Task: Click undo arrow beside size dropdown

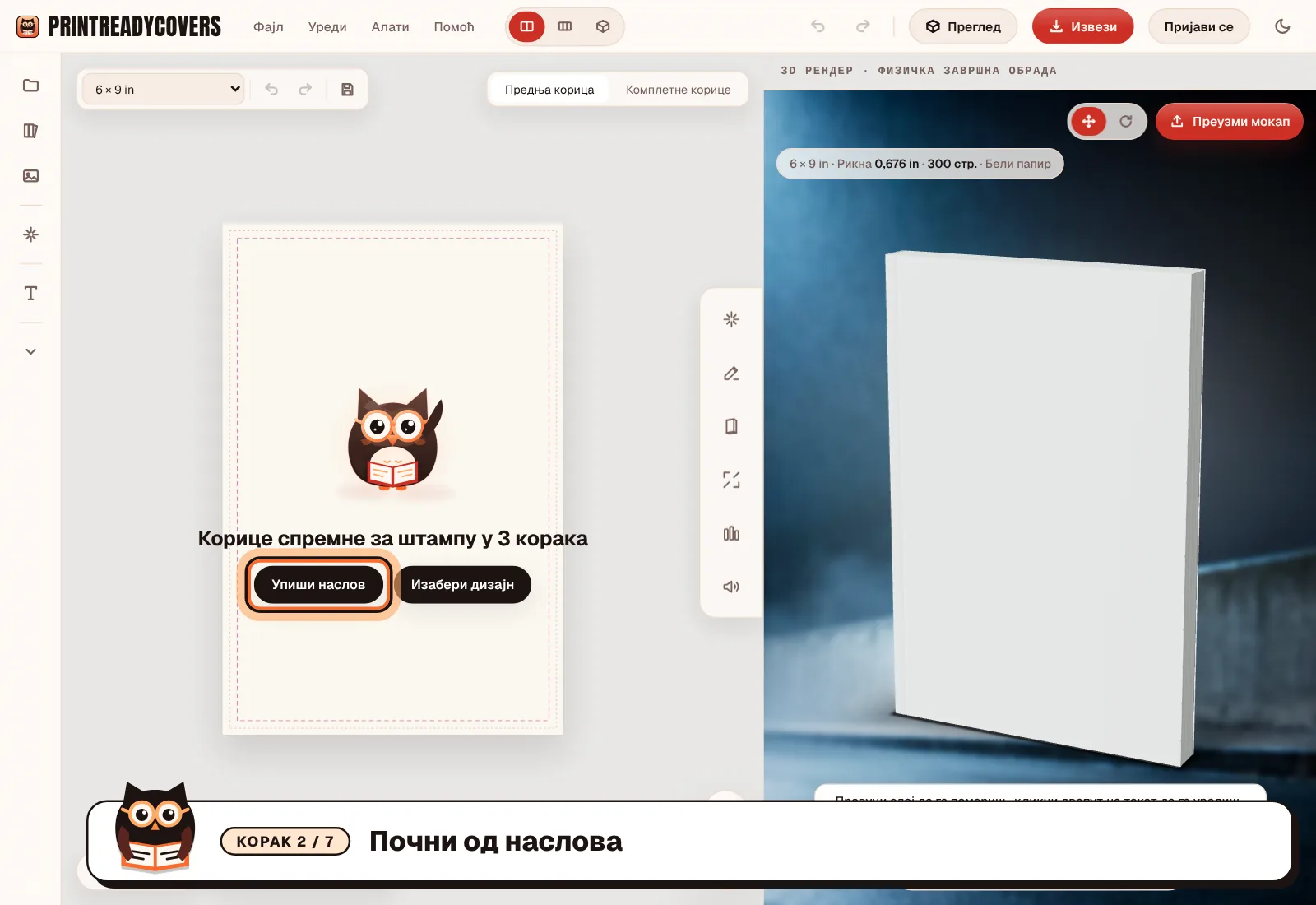Action: tap(271, 90)
